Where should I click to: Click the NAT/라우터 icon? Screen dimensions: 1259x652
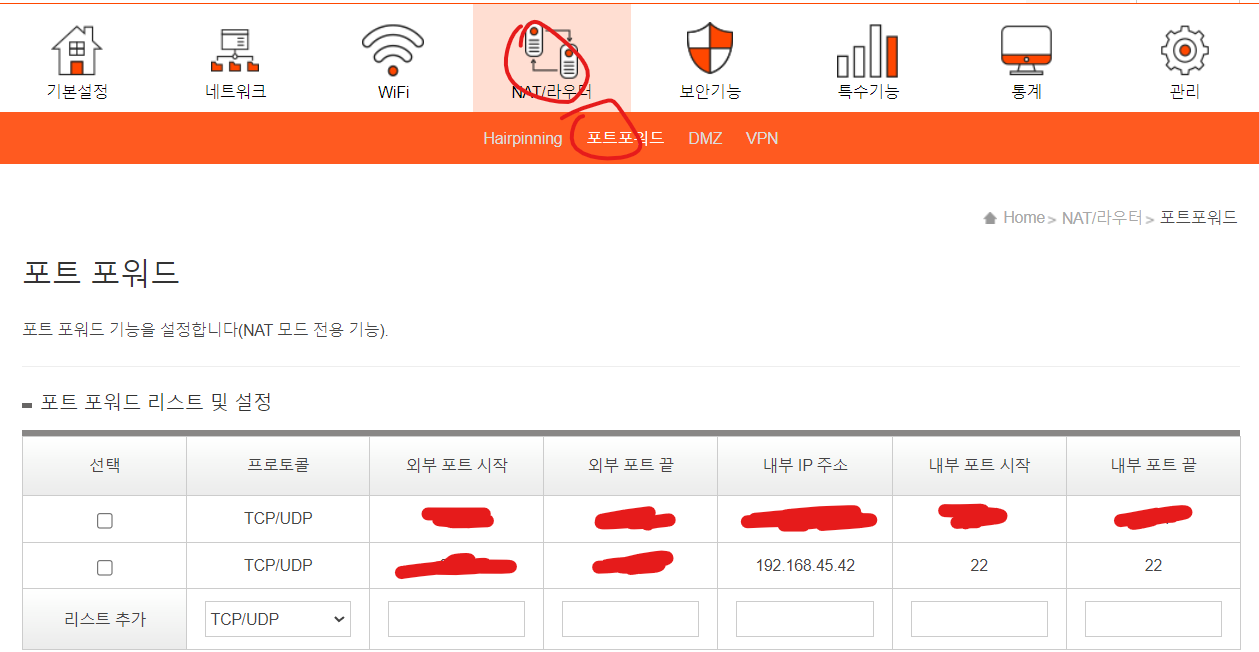(x=551, y=52)
